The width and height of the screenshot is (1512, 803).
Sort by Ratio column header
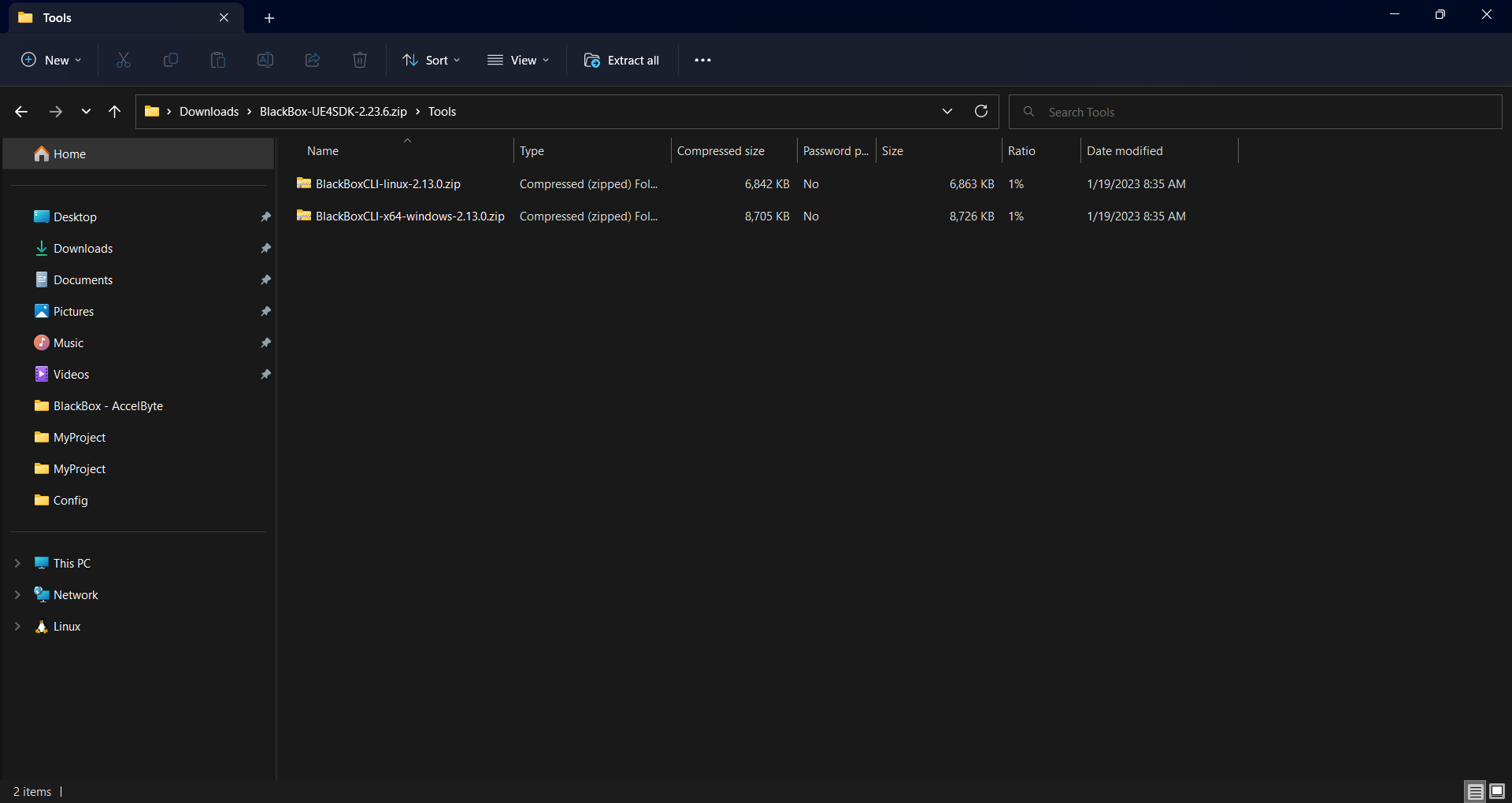(x=1041, y=150)
